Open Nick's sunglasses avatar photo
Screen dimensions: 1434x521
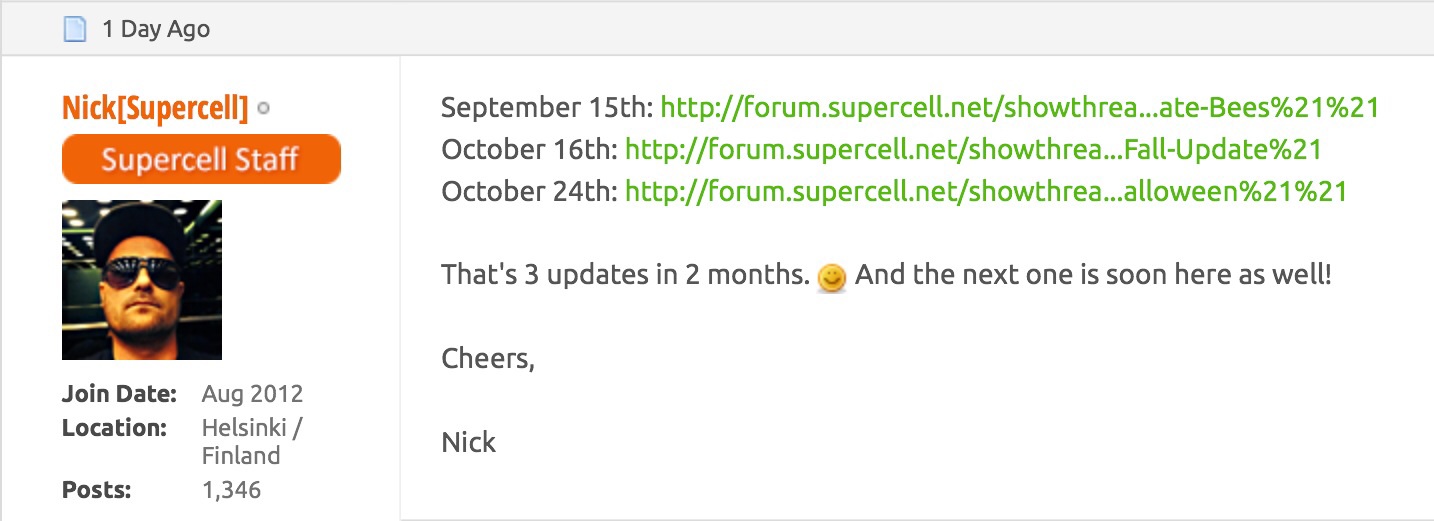point(142,280)
